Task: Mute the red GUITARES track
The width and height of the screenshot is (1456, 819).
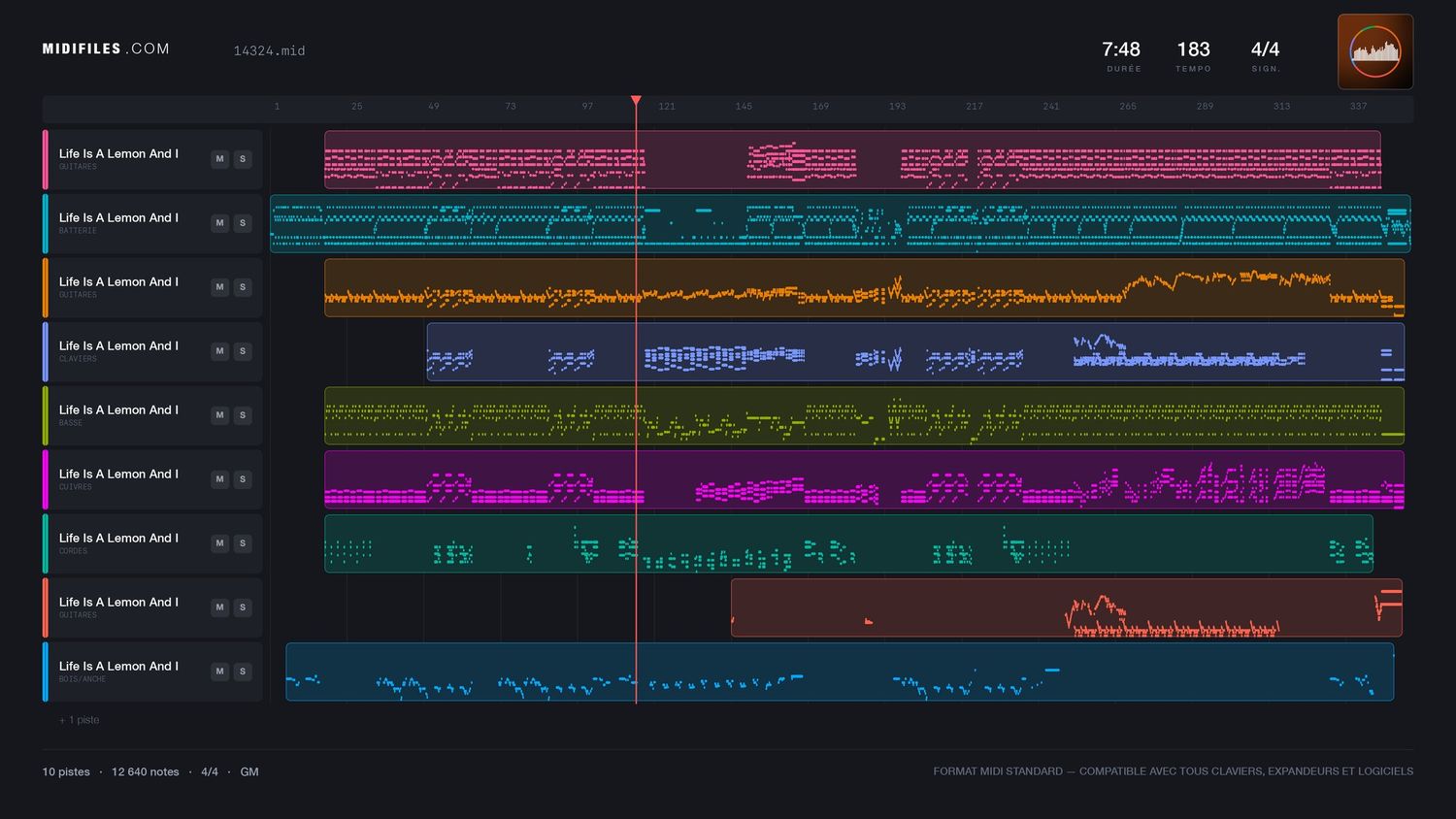Action: 220,607
